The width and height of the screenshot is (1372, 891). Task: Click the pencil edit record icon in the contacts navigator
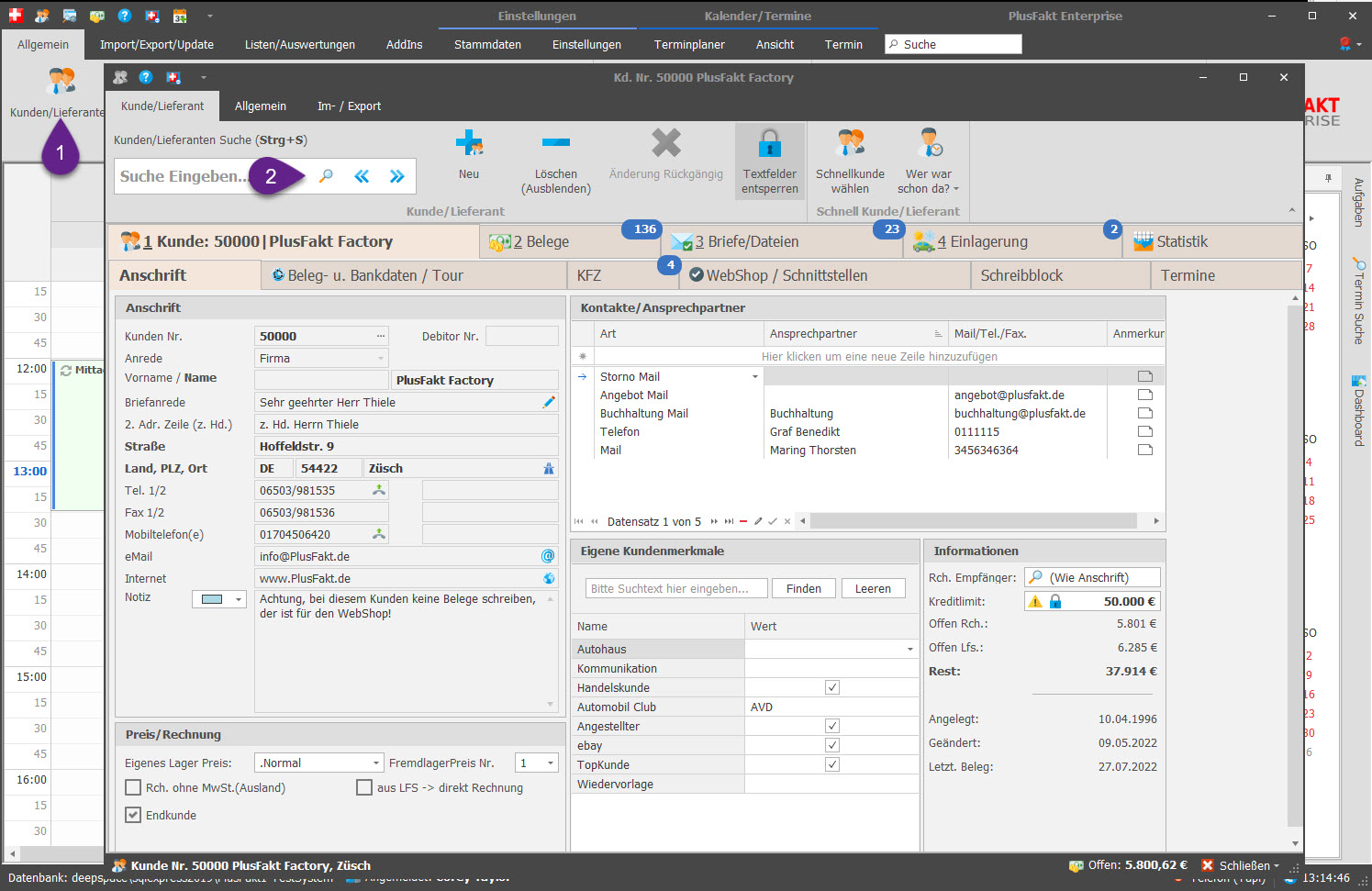click(758, 521)
